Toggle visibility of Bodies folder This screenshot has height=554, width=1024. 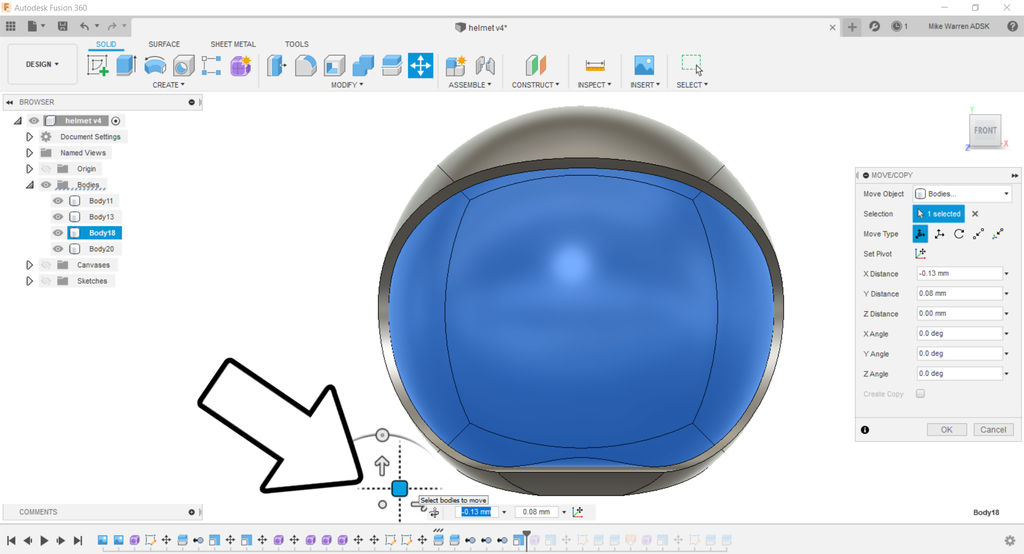coord(46,185)
